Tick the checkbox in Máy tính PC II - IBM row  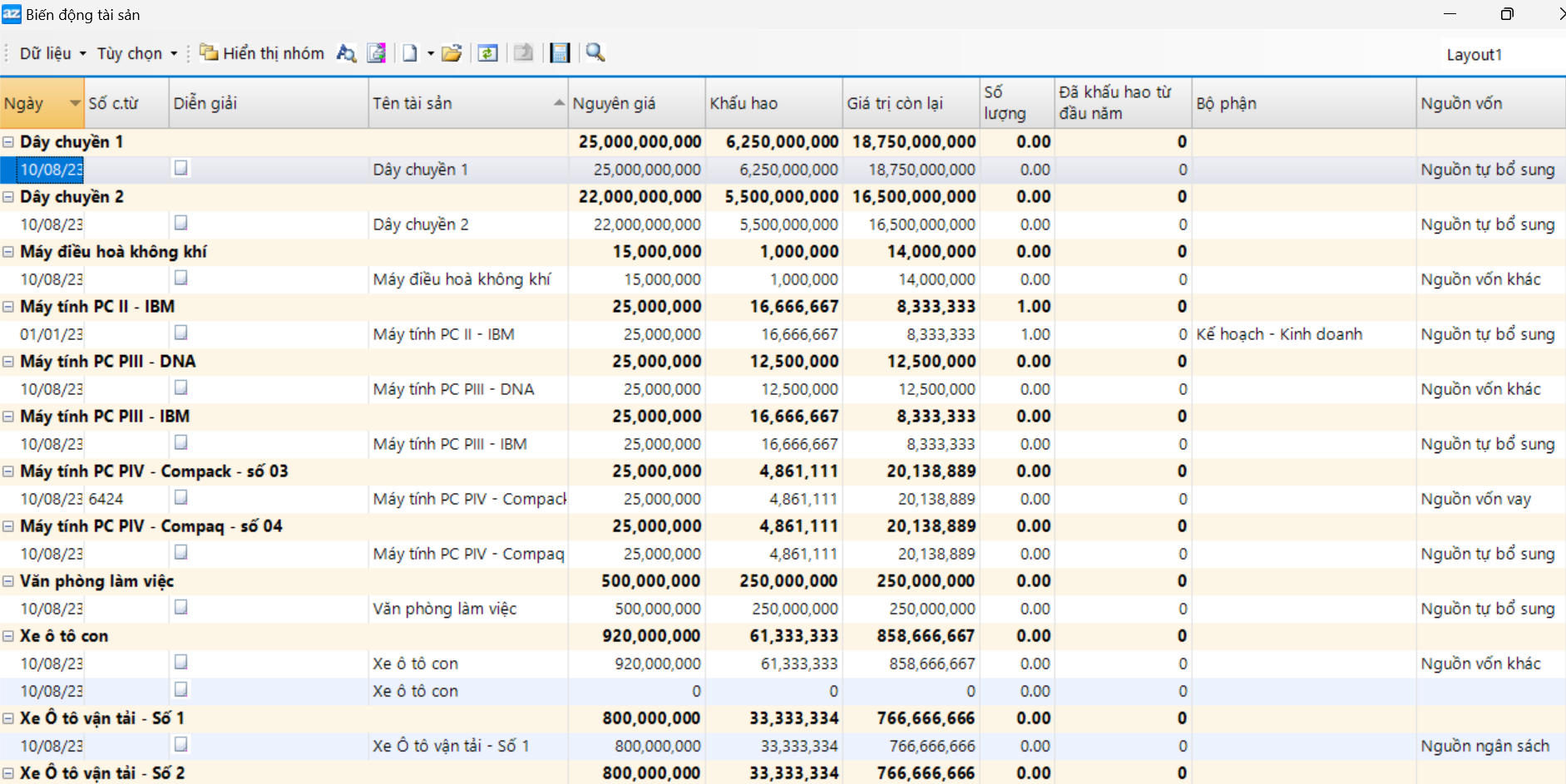pyautogui.click(x=180, y=333)
